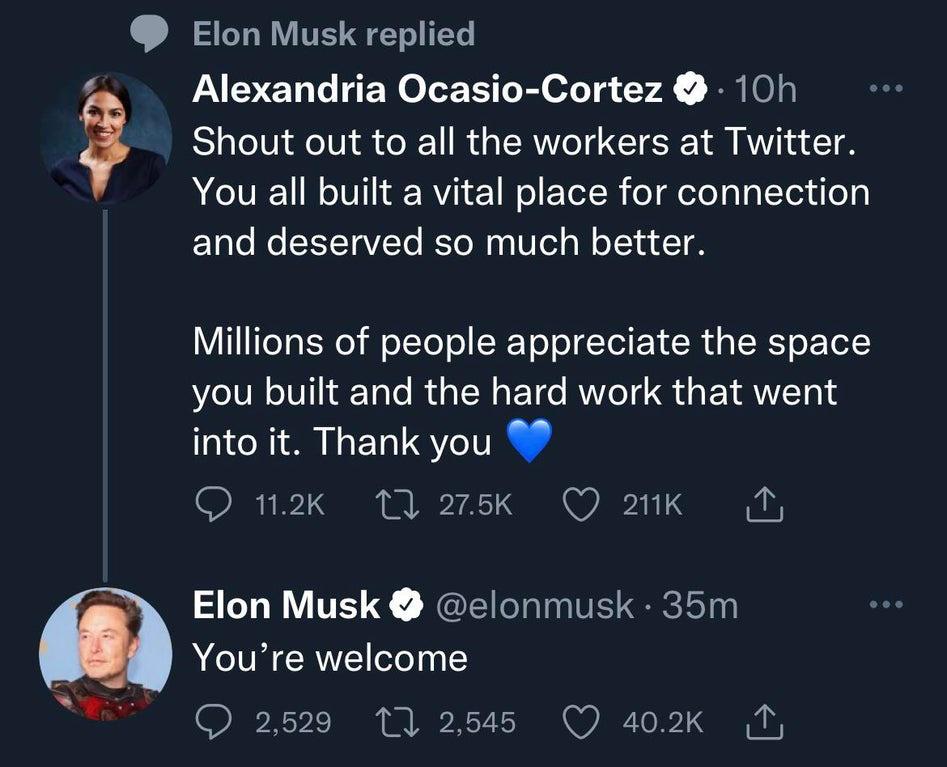Click the speech bubble icon beside "Elon Musk replied"
This screenshot has height=767, width=947.
coord(150,35)
